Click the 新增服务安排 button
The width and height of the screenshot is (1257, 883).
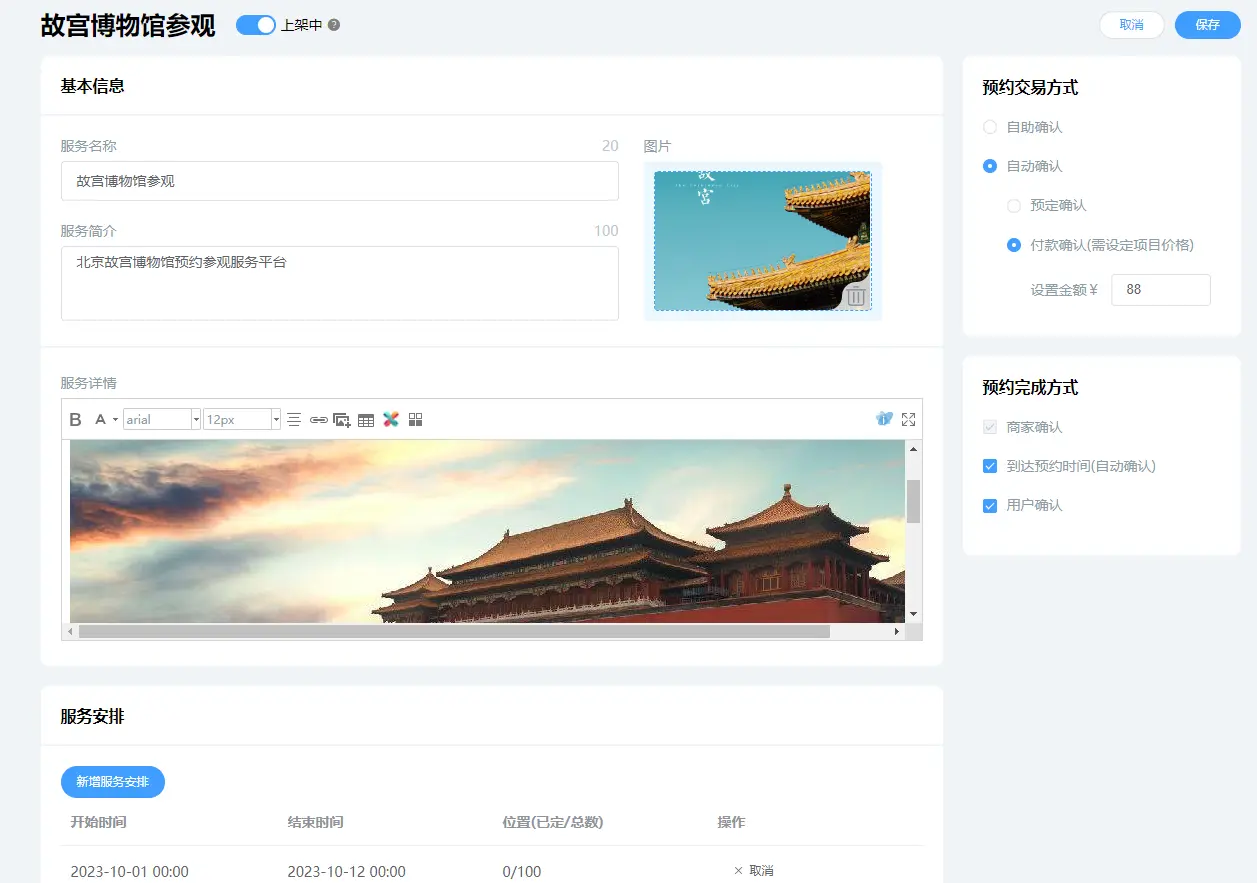pyautogui.click(x=112, y=782)
